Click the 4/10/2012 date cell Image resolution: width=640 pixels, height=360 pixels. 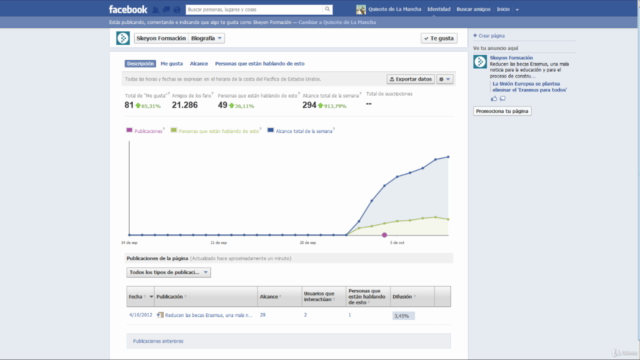click(140, 315)
